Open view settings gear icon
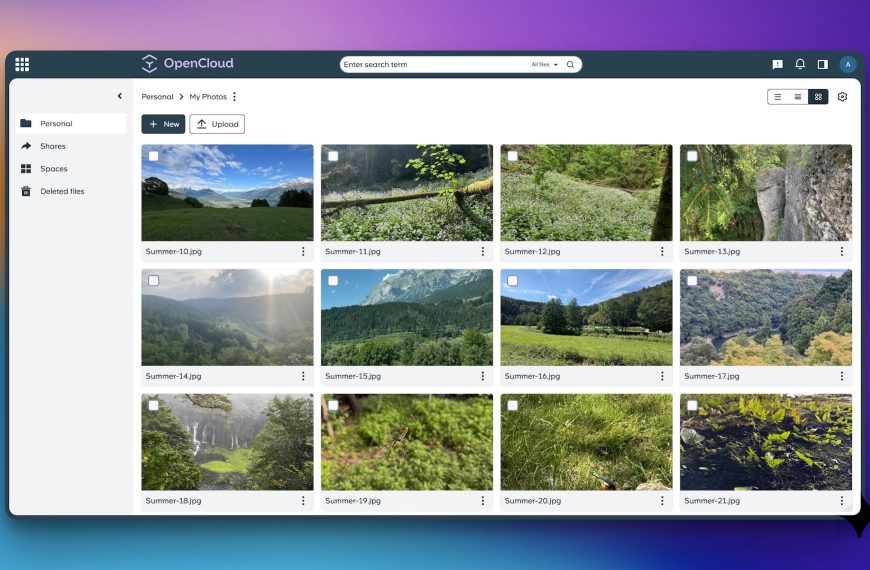Viewport: 870px width, 570px height. point(842,97)
